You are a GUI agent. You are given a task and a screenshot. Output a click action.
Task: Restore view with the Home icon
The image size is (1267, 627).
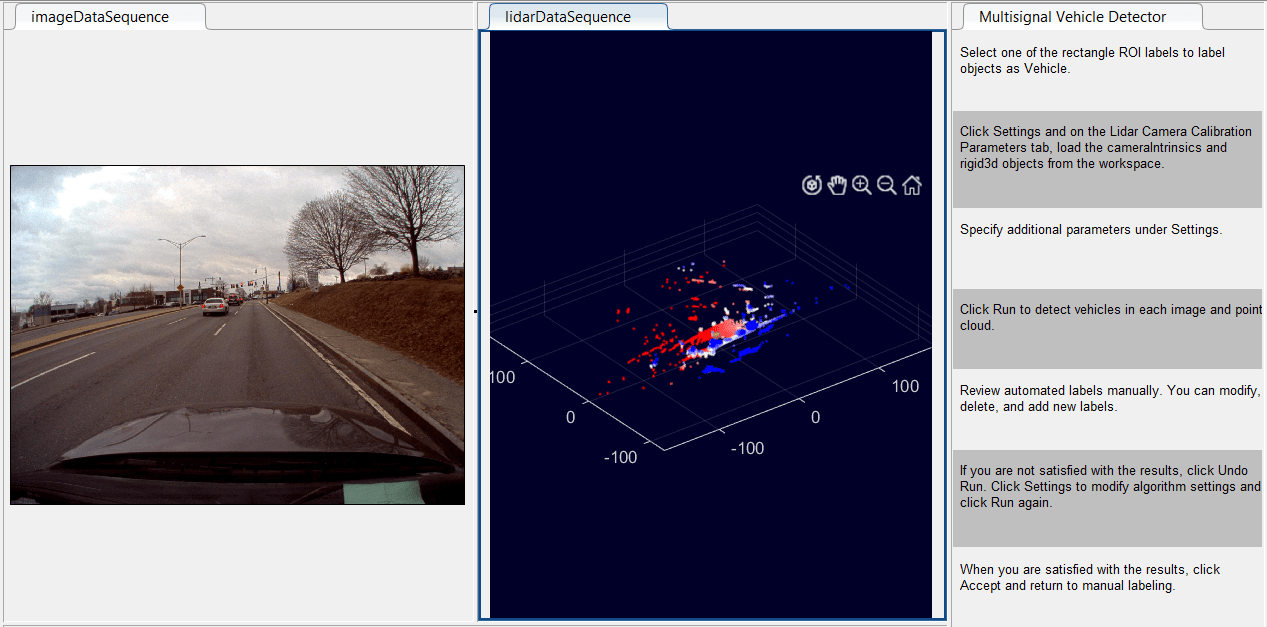911,185
